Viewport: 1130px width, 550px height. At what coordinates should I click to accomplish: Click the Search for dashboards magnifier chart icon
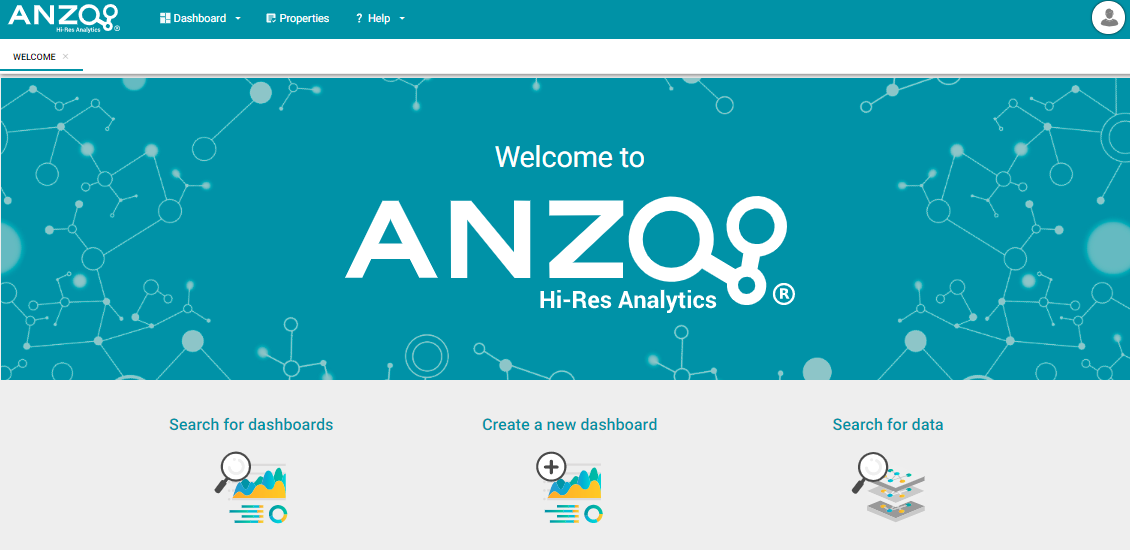[252, 488]
